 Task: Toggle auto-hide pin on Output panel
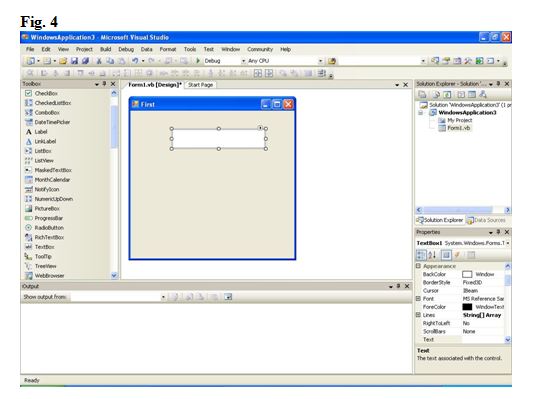pyautogui.click(x=399, y=286)
